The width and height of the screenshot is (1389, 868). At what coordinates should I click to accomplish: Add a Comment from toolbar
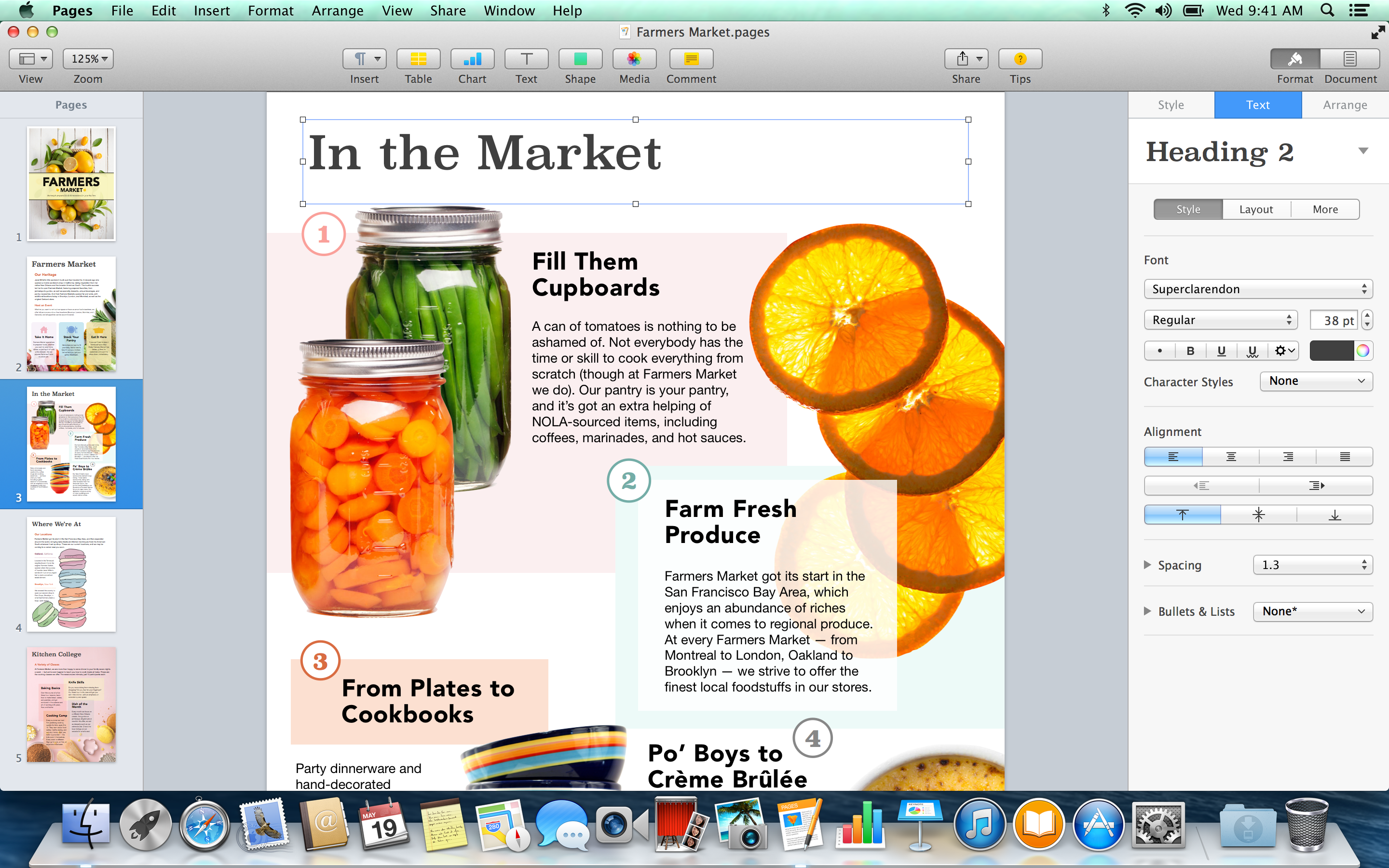click(x=691, y=58)
